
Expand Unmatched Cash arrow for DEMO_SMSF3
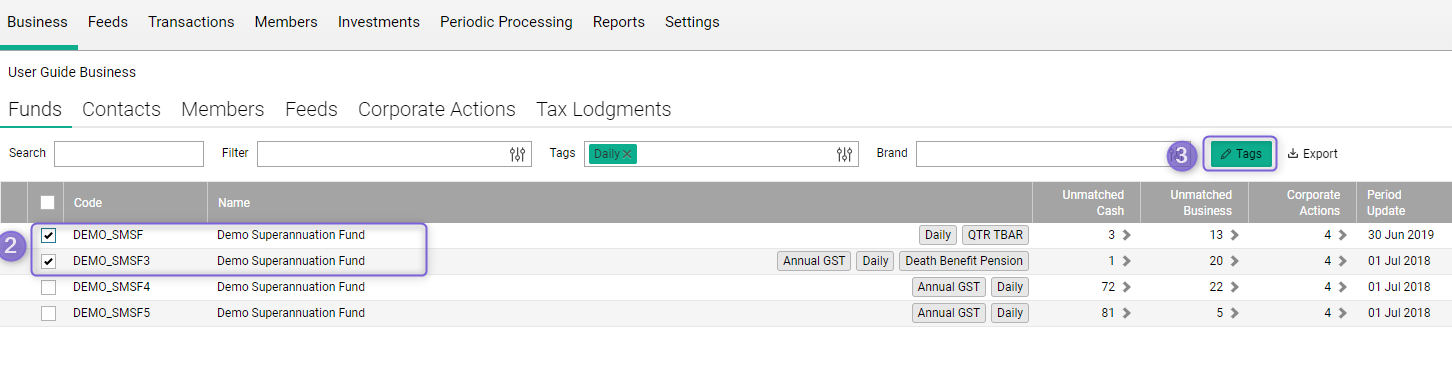(x=1127, y=261)
